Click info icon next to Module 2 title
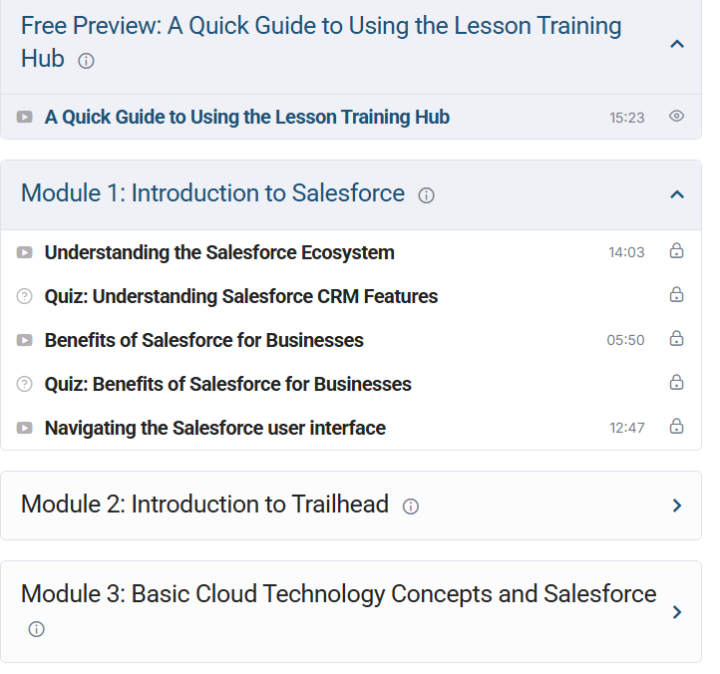 pos(411,506)
